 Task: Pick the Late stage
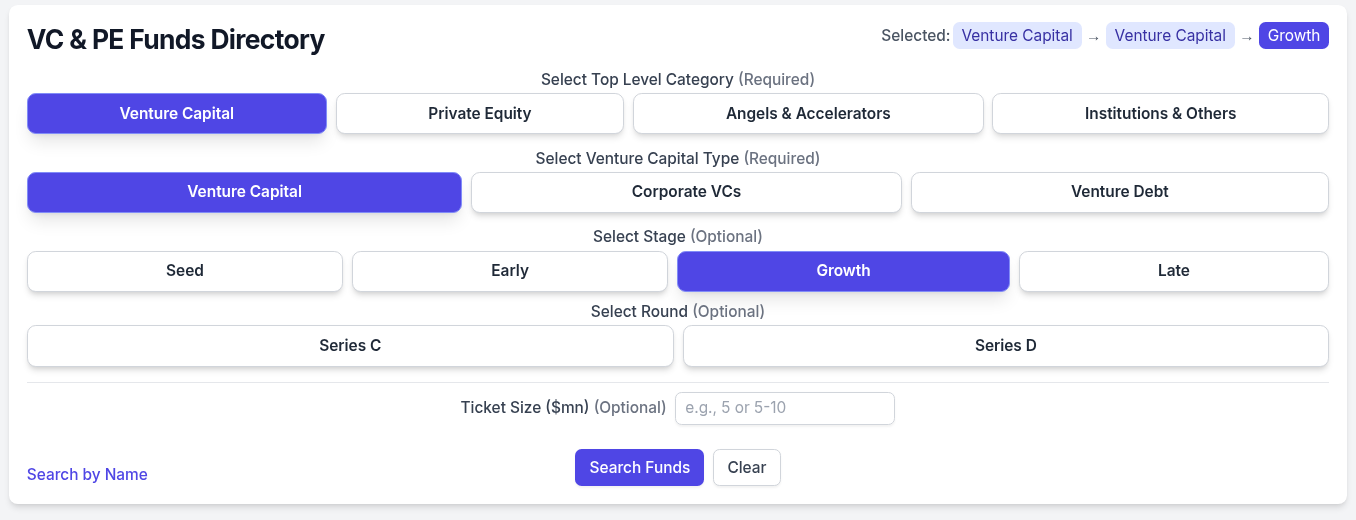pos(1173,271)
